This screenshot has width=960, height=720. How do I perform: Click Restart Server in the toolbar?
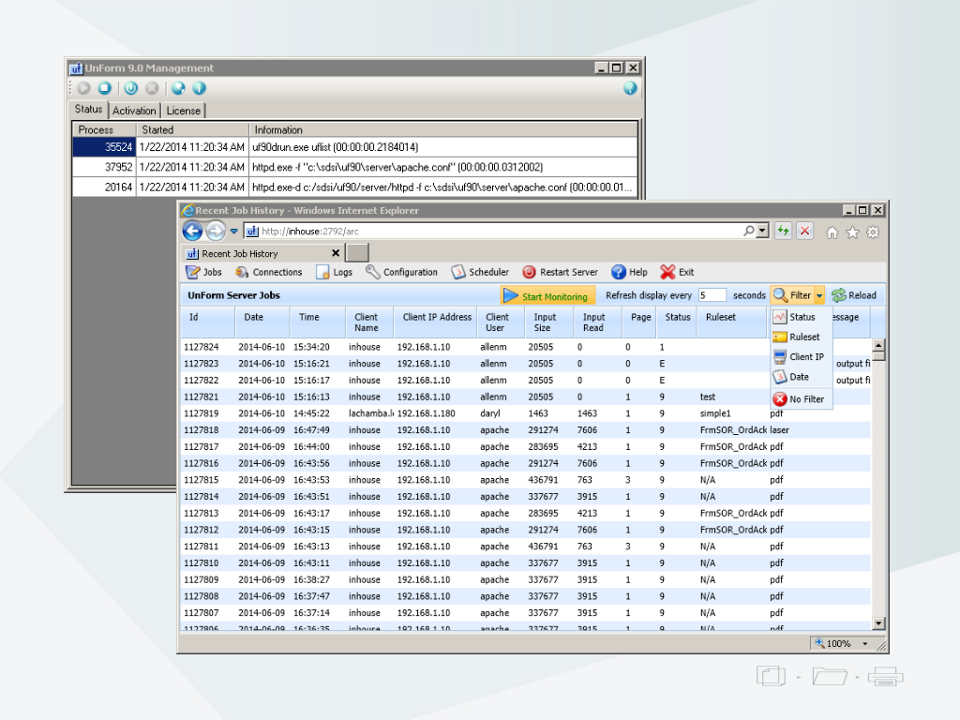click(x=560, y=272)
